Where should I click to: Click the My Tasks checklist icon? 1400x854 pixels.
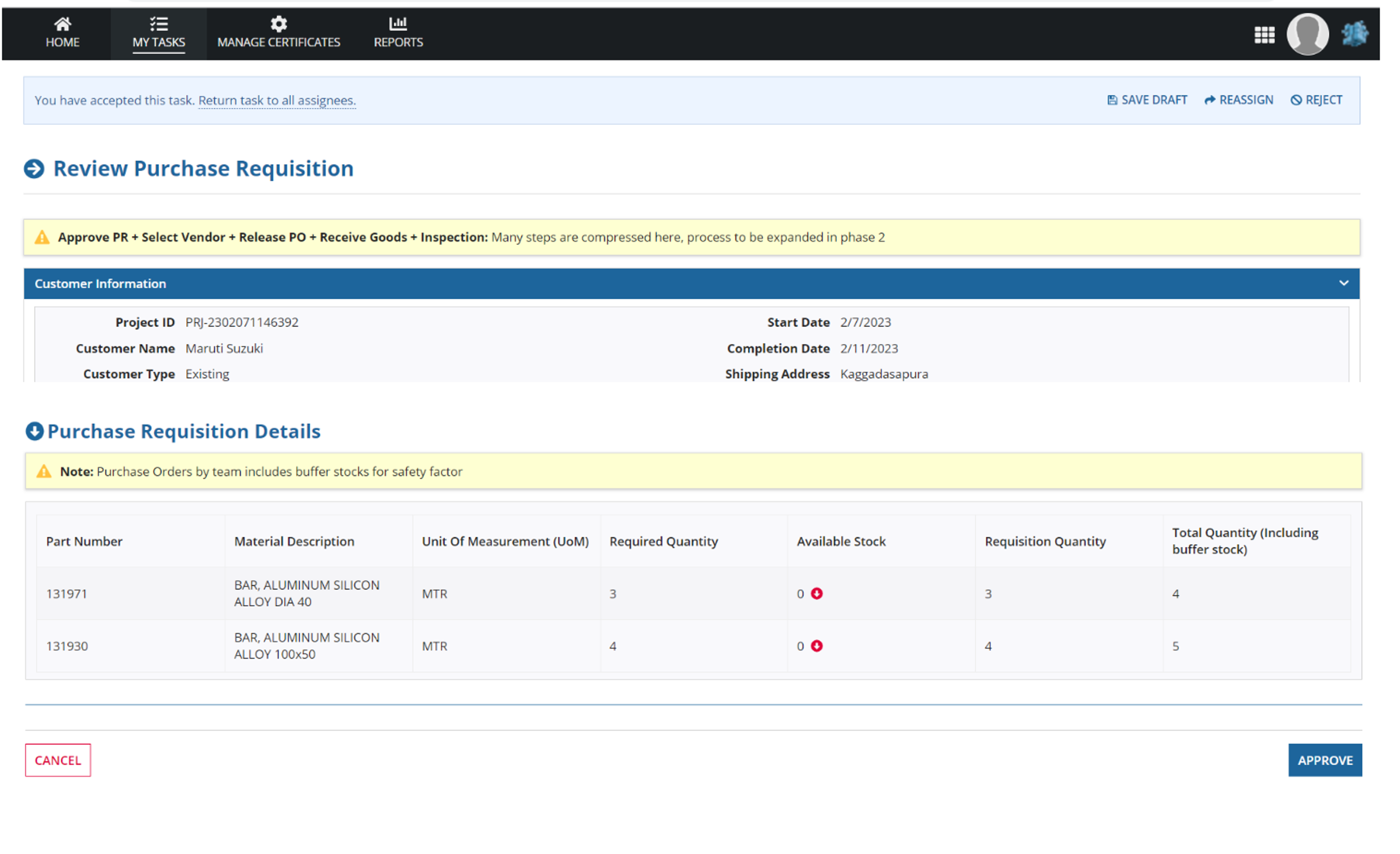click(159, 24)
